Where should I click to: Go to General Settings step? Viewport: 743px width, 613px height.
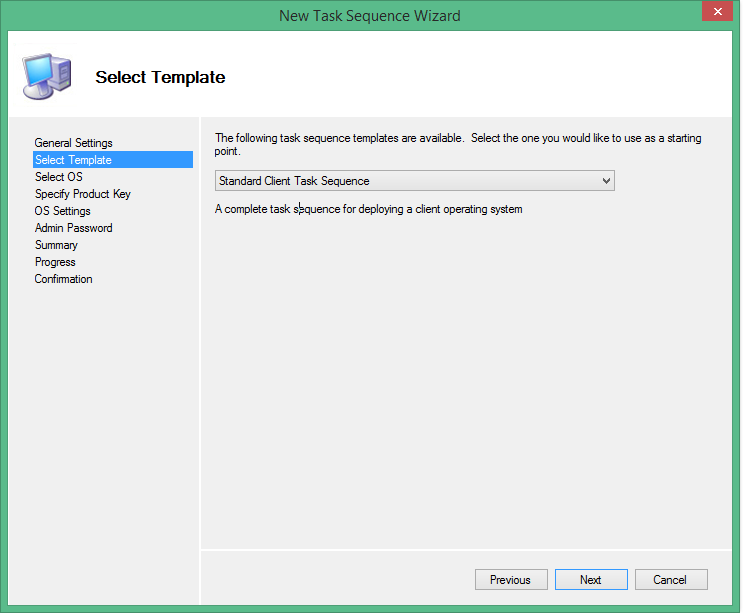tap(73, 143)
